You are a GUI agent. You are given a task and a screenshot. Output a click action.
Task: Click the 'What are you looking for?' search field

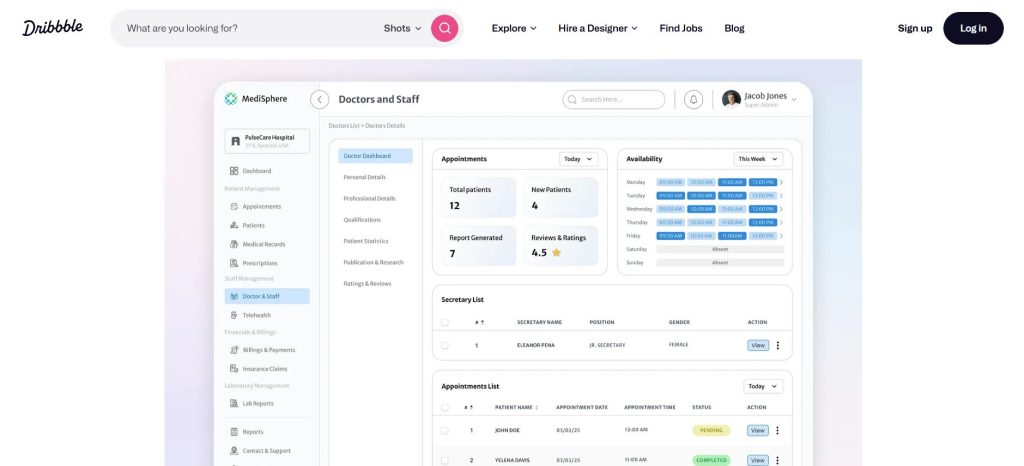tap(250, 28)
